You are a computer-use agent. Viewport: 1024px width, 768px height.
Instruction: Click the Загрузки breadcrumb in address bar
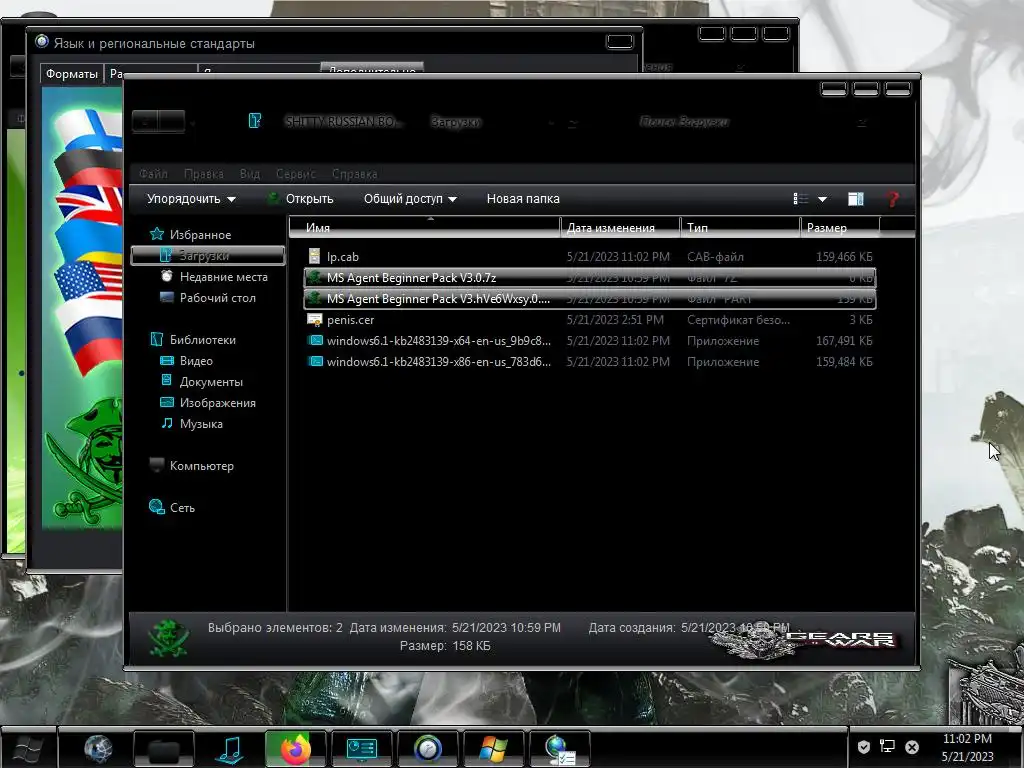point(455,121)
